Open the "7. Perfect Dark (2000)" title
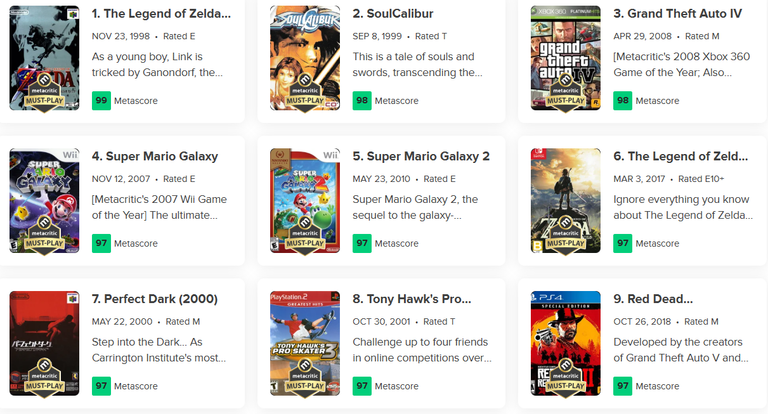 coord(155,299)
